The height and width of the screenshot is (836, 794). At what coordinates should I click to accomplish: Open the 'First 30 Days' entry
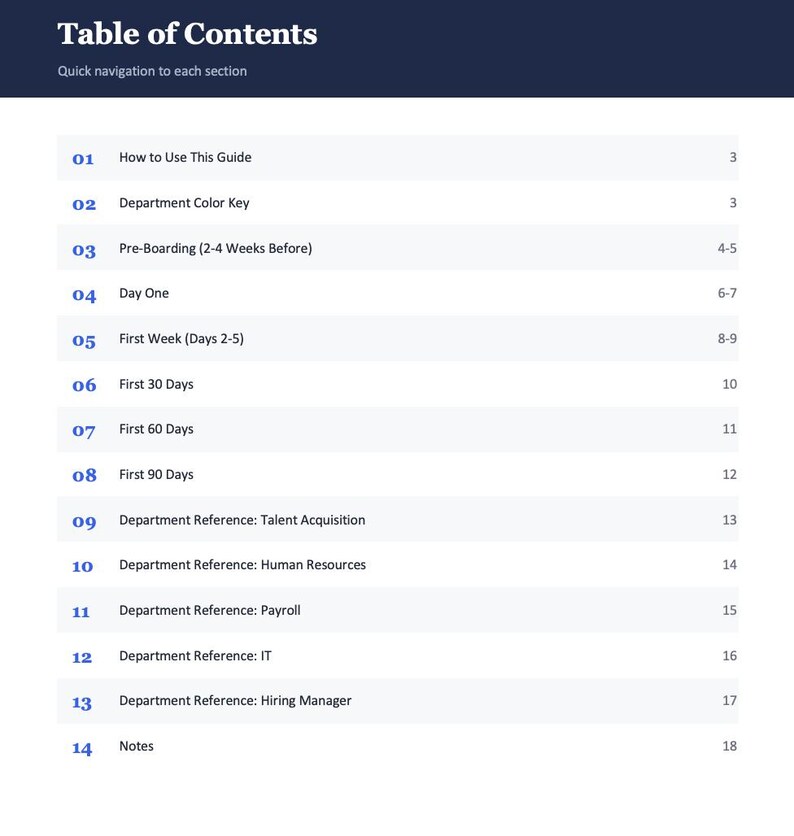[x=397, y=384]
